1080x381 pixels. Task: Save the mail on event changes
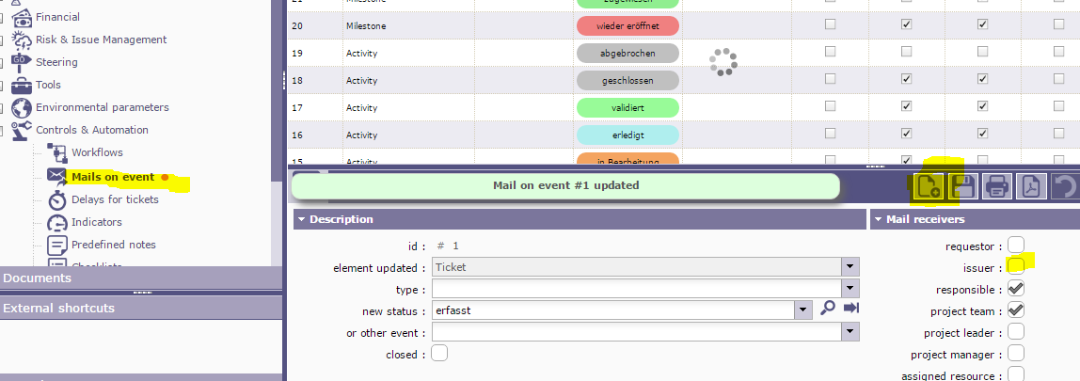pos(962,186)
